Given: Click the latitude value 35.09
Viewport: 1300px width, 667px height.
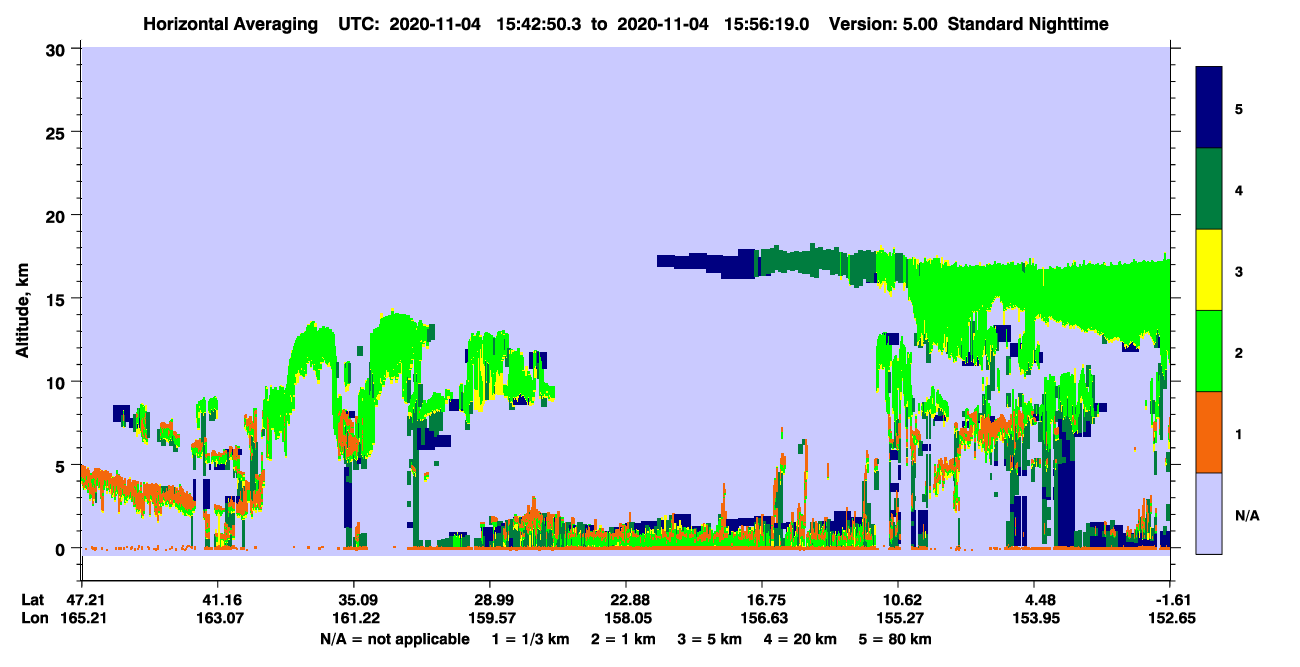Looking at the screenshot, I should click(x=353, y=600).
